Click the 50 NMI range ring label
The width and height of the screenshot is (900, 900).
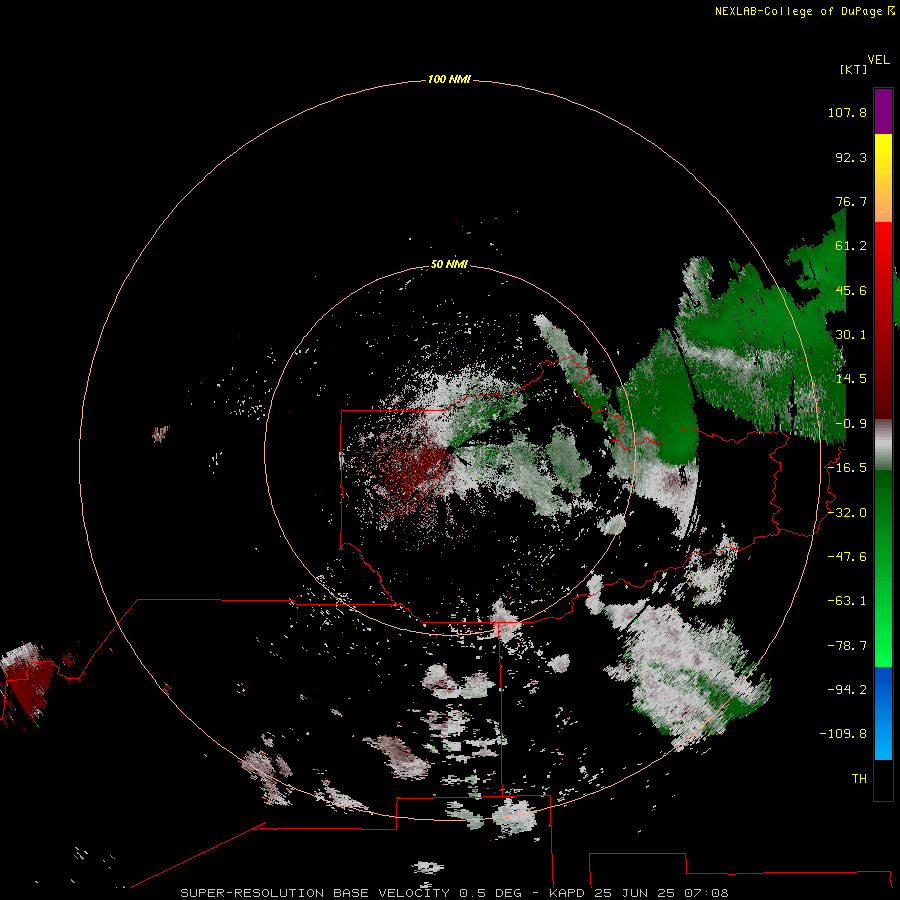pos(449,264)
